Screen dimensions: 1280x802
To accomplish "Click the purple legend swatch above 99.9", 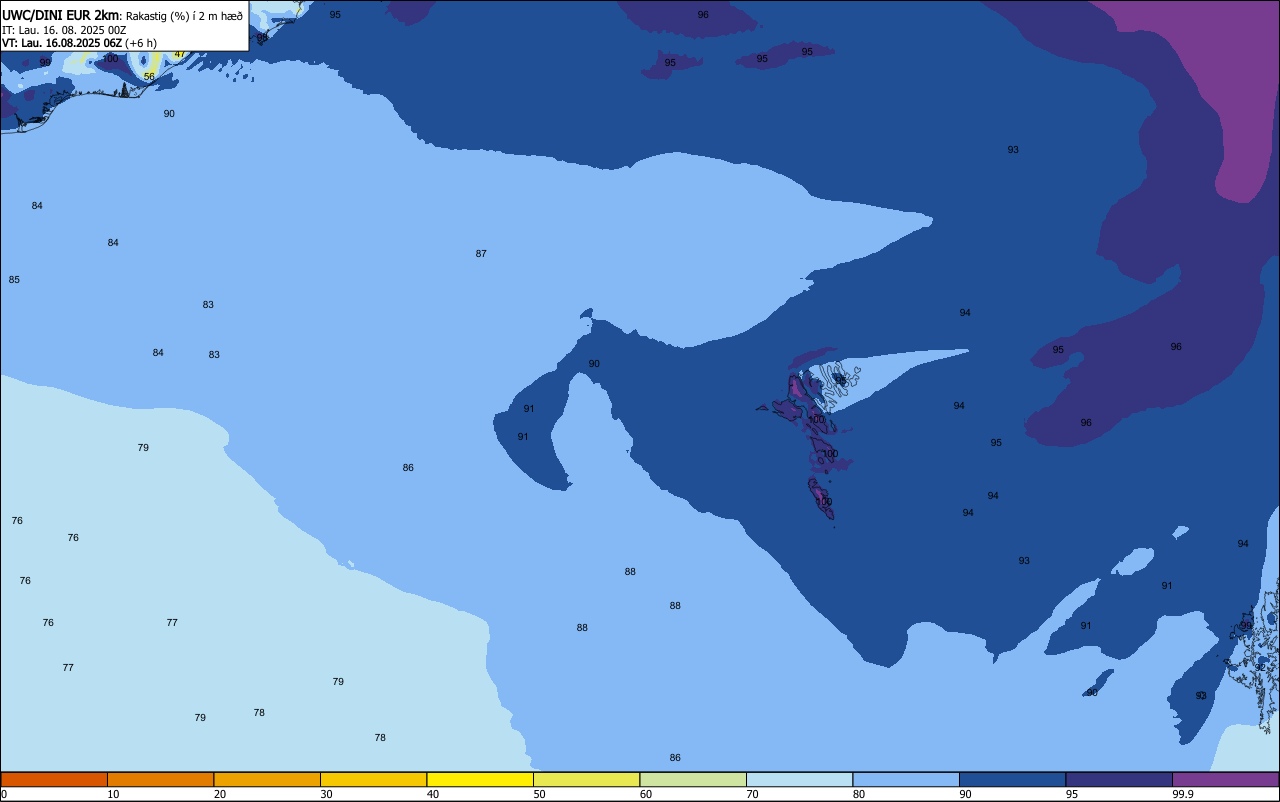I will coord(1225,779).
